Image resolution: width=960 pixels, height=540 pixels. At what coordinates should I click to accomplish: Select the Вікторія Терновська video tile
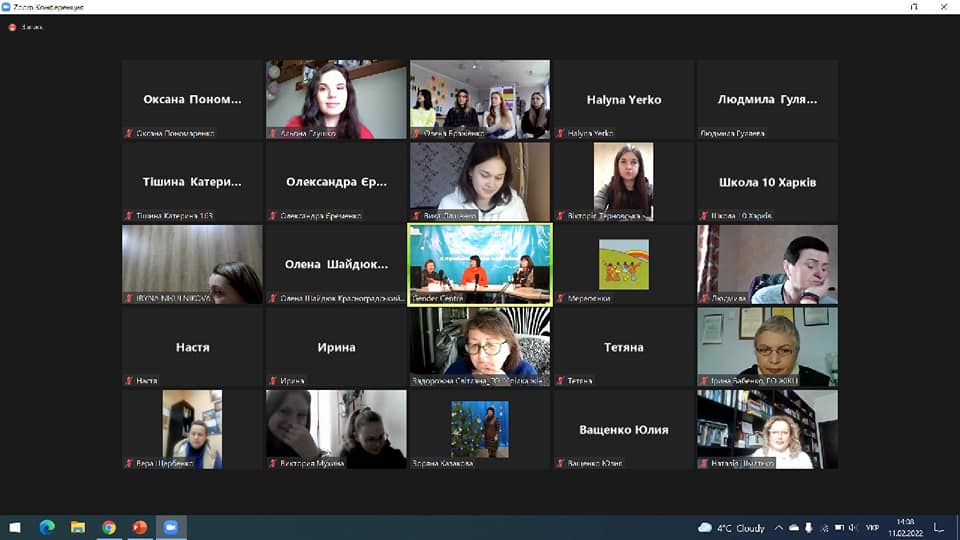coord(624,182)
